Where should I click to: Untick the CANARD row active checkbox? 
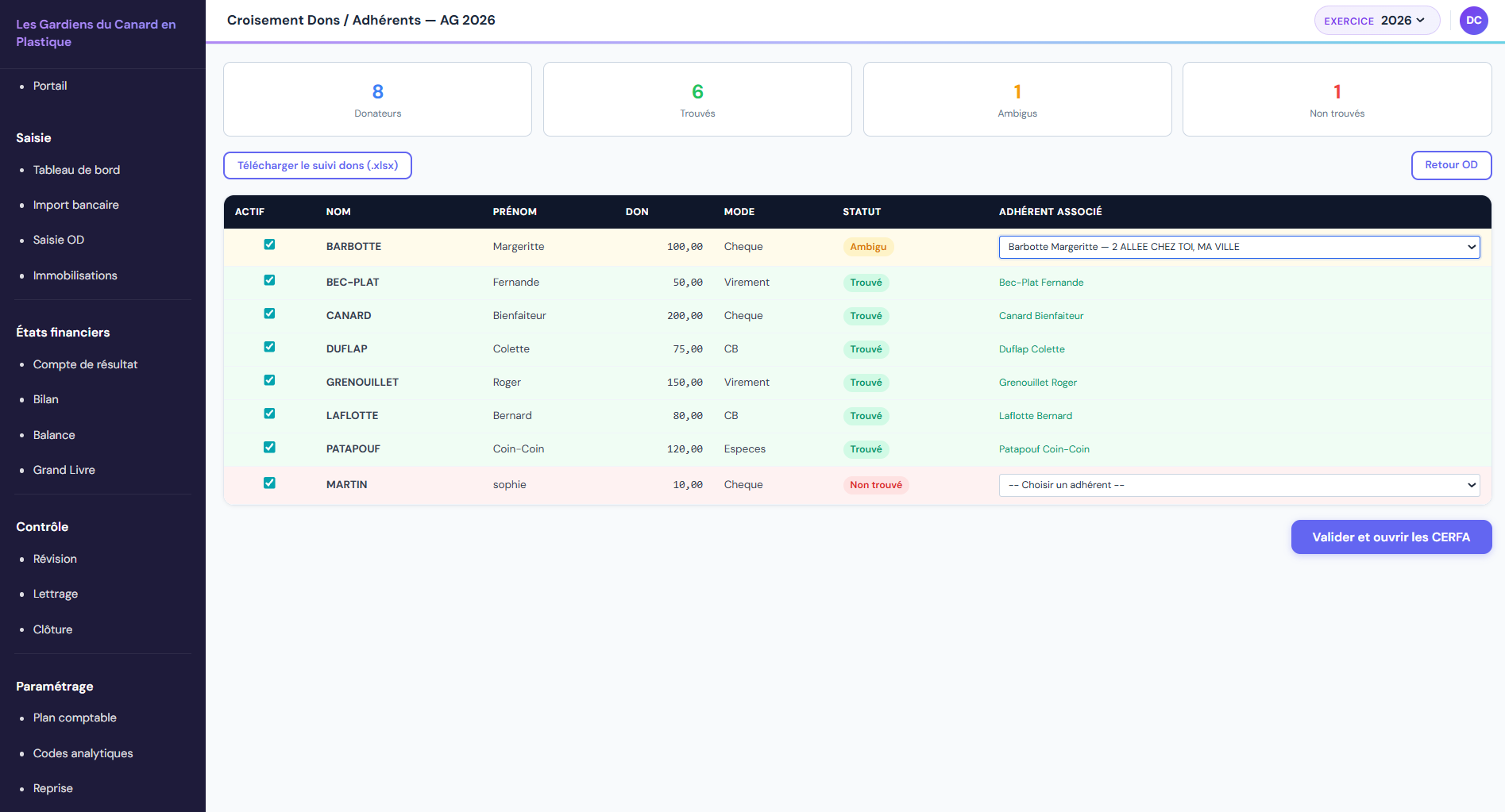(x=269, y=314)
